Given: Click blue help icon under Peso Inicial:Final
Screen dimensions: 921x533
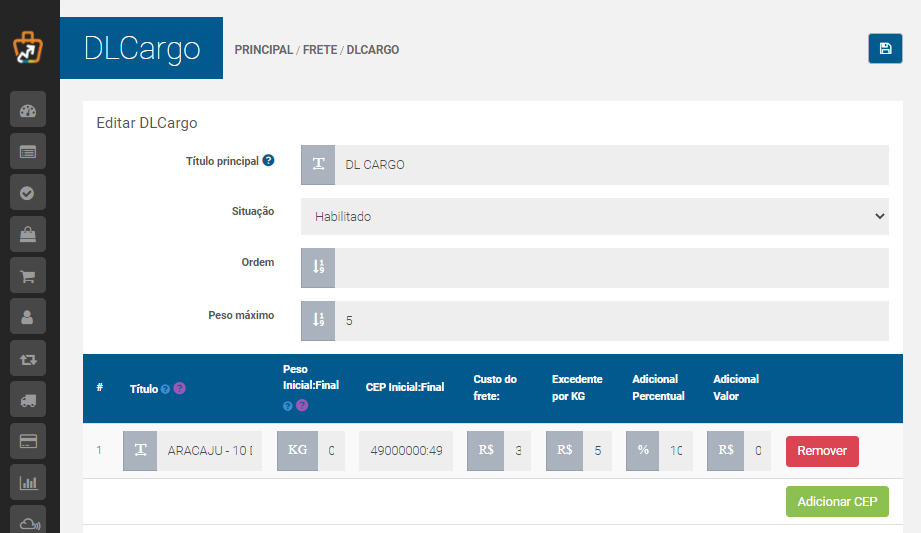Looking at the screenshot, I should [x=288, y=406].
